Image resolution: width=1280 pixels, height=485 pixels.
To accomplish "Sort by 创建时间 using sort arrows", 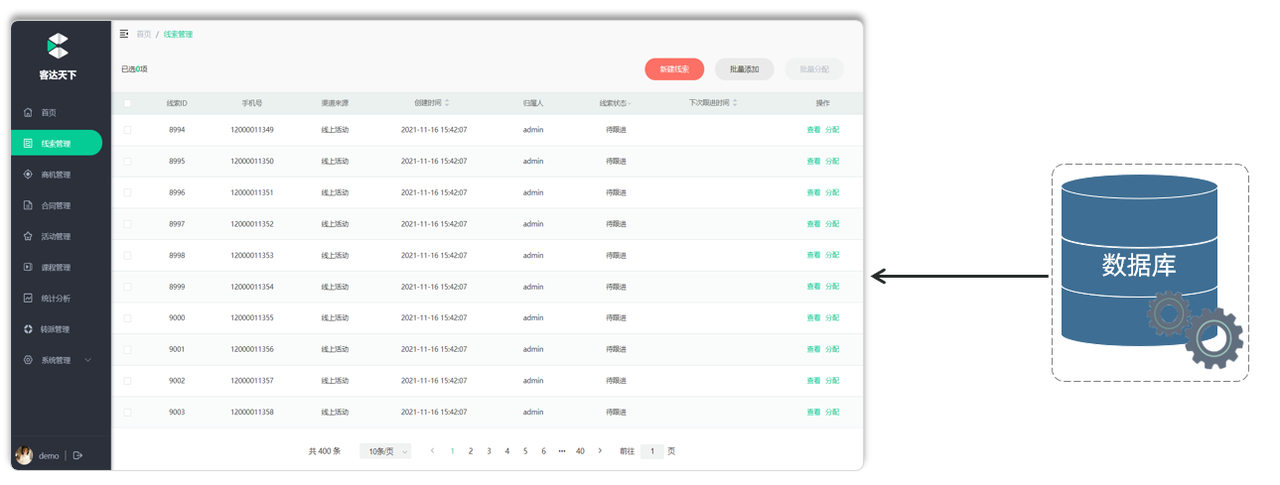I will coord(447,103).
